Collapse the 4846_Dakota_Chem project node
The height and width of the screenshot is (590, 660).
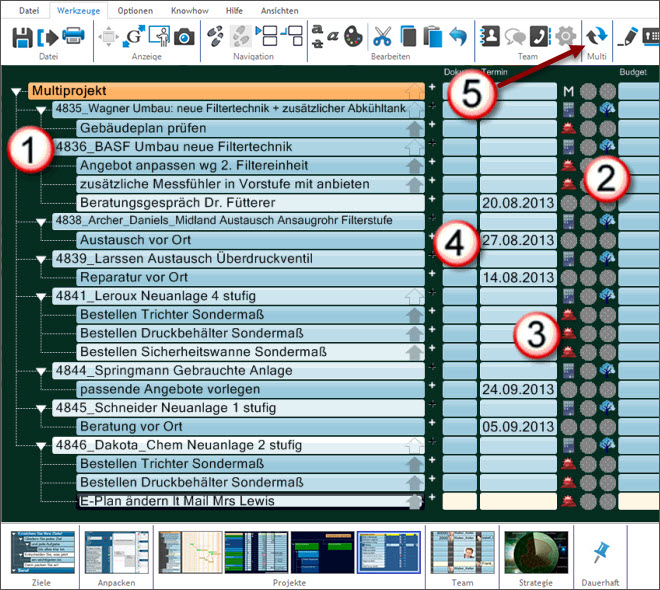[41, 446]
